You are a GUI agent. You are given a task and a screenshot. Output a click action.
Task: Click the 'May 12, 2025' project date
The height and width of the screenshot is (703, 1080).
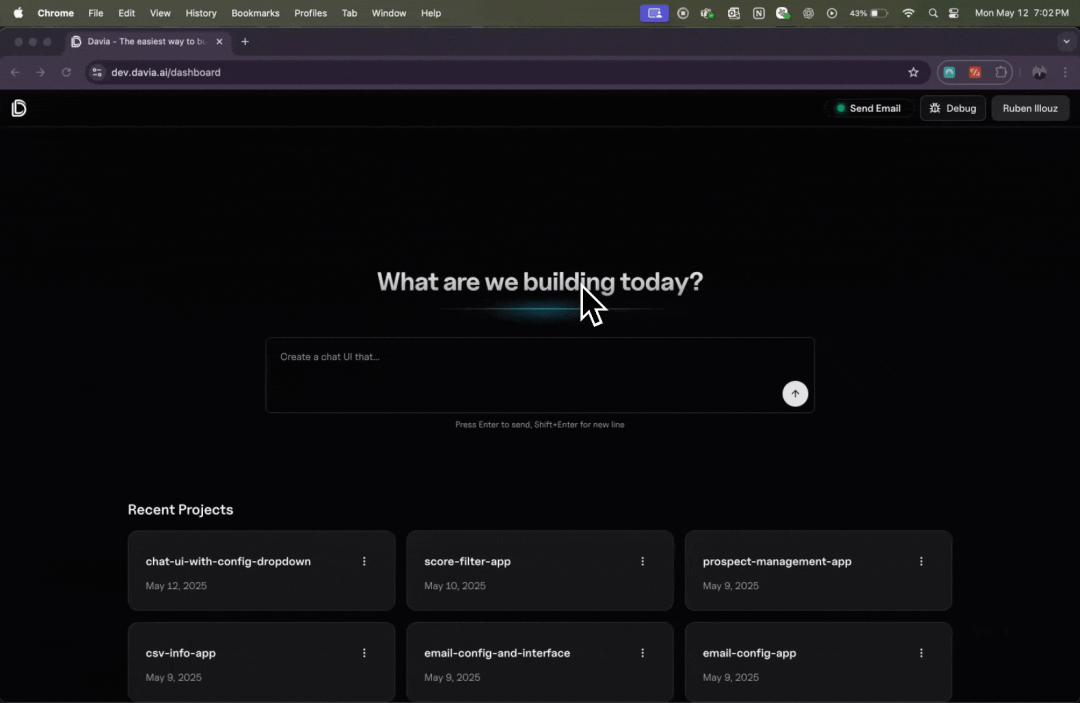pyautogui.click(x=176, y=585)
